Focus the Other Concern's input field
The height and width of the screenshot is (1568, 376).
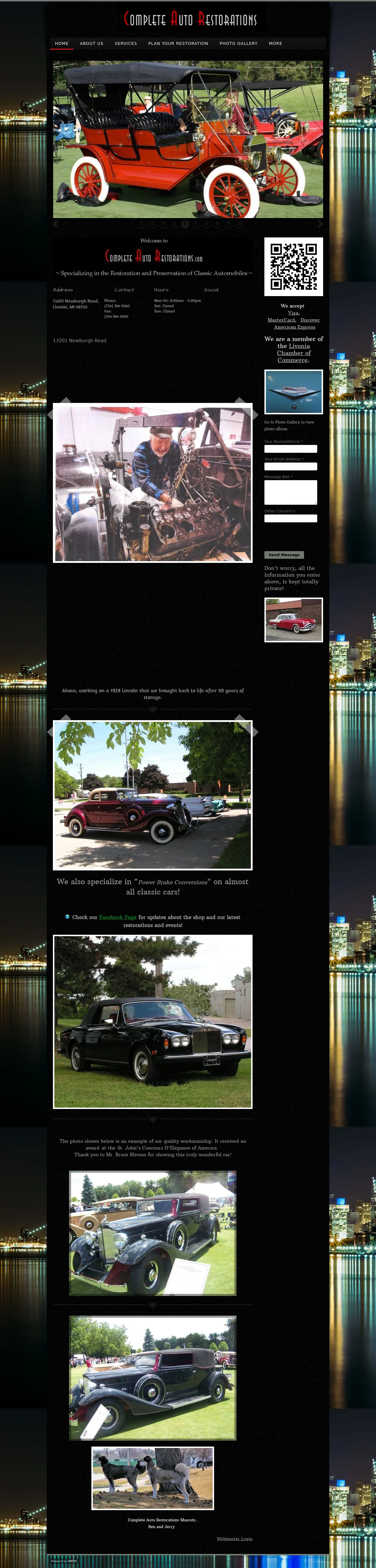pyautogui.click(x=291, y=519)
